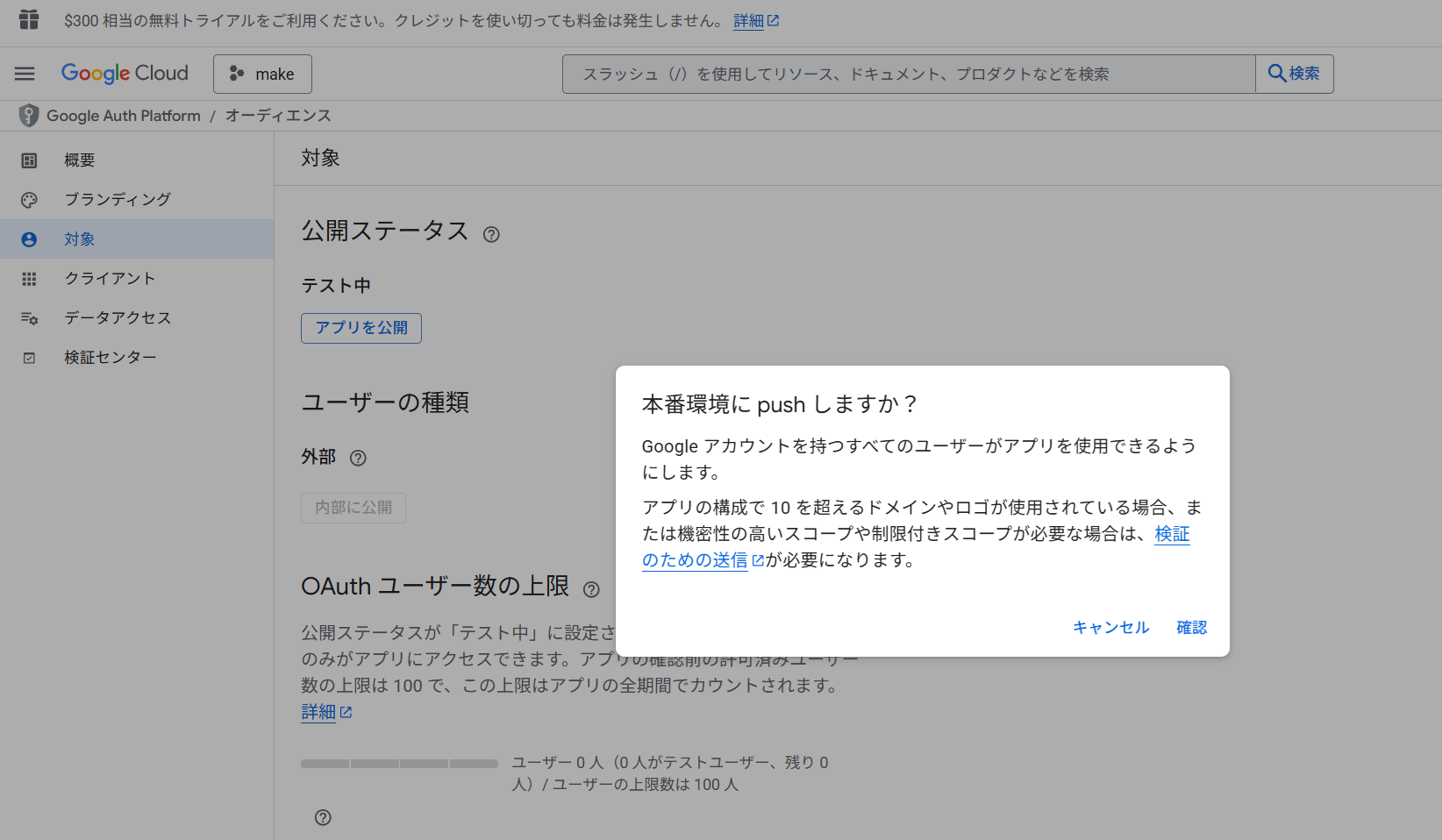This screenshot has height=840, width=1442.
Task: Open ブランディング page
Action: click(x=137, y=200)
